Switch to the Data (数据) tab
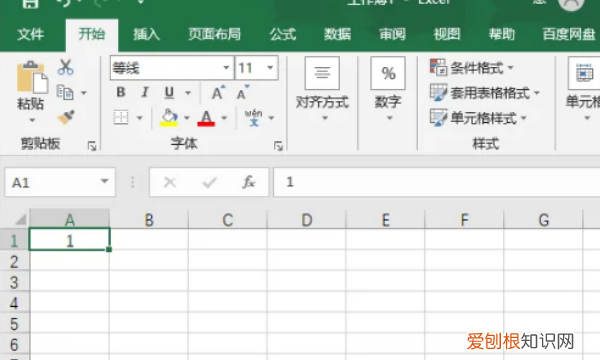Image resolution: width=600 pixels, height=360 pixels. tap(338, 34)
